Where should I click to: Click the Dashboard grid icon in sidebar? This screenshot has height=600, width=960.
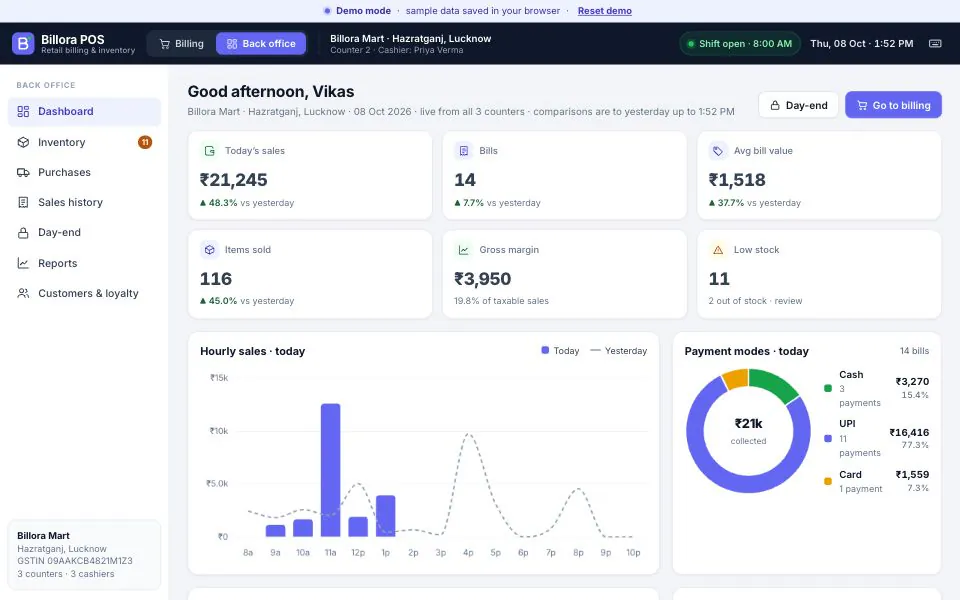tap(23, 111)
